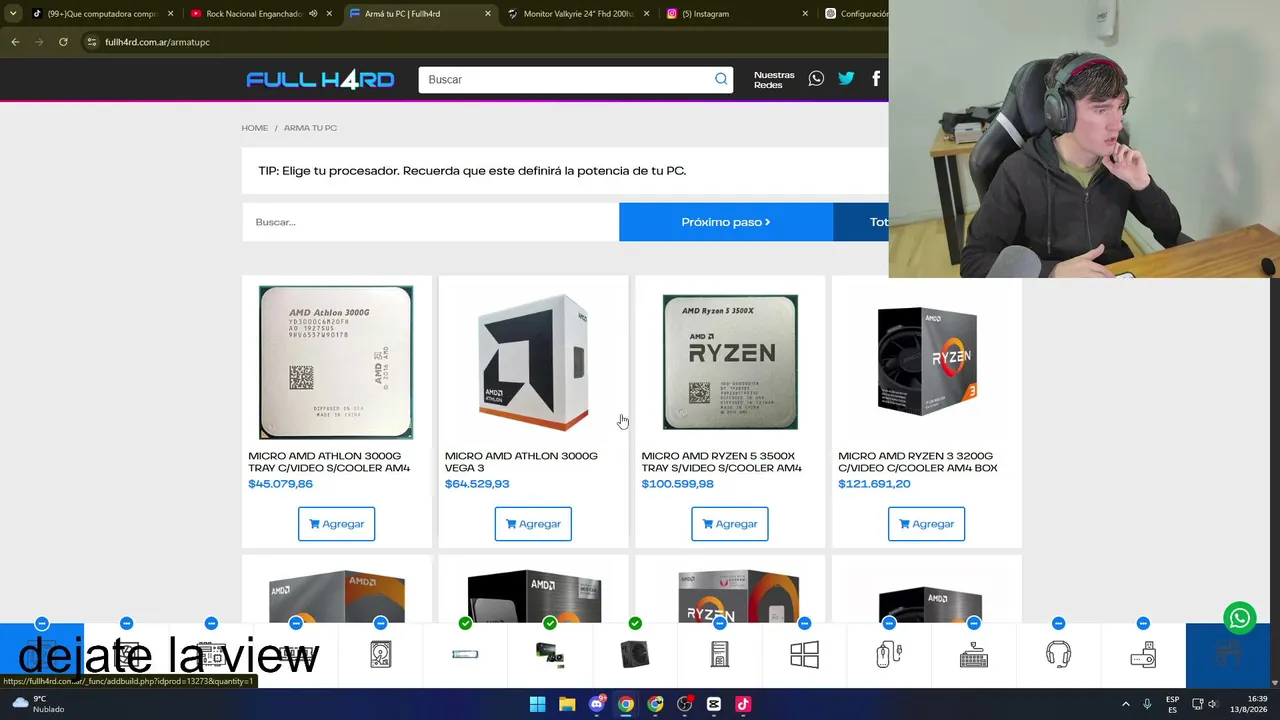Click price $45.079,86
Image resolution: width=1280 pixels, height=720 pixels.
click(280, 484)
